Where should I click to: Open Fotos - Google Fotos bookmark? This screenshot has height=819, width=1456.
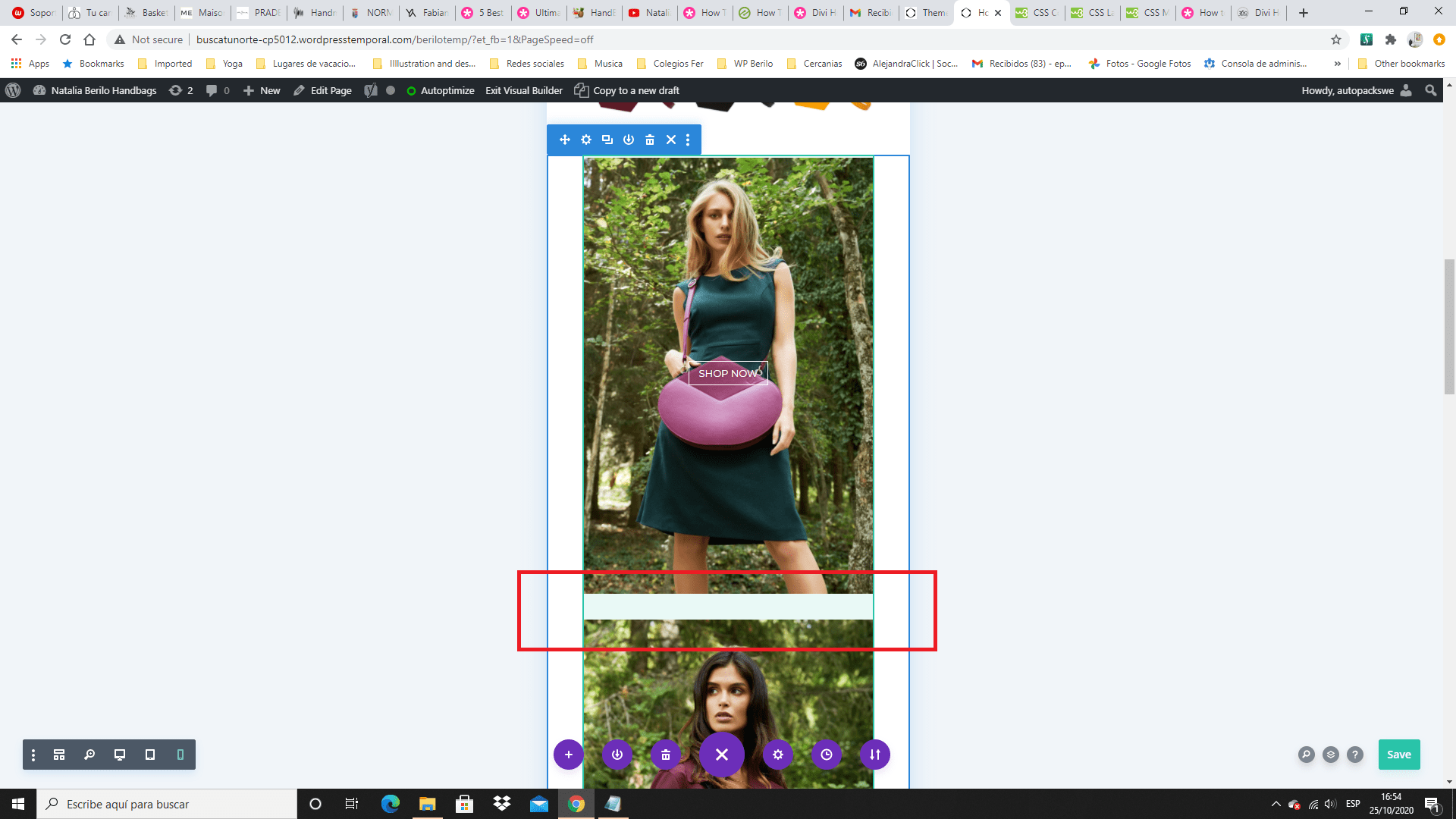[x=1140, y=64]
